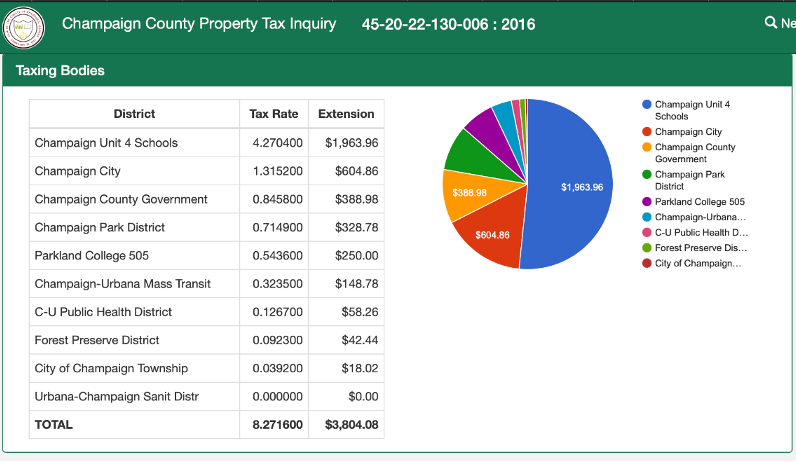
Task: Click the Champaign County Property Tax Inquiry title
Action: tap(199, 24)
